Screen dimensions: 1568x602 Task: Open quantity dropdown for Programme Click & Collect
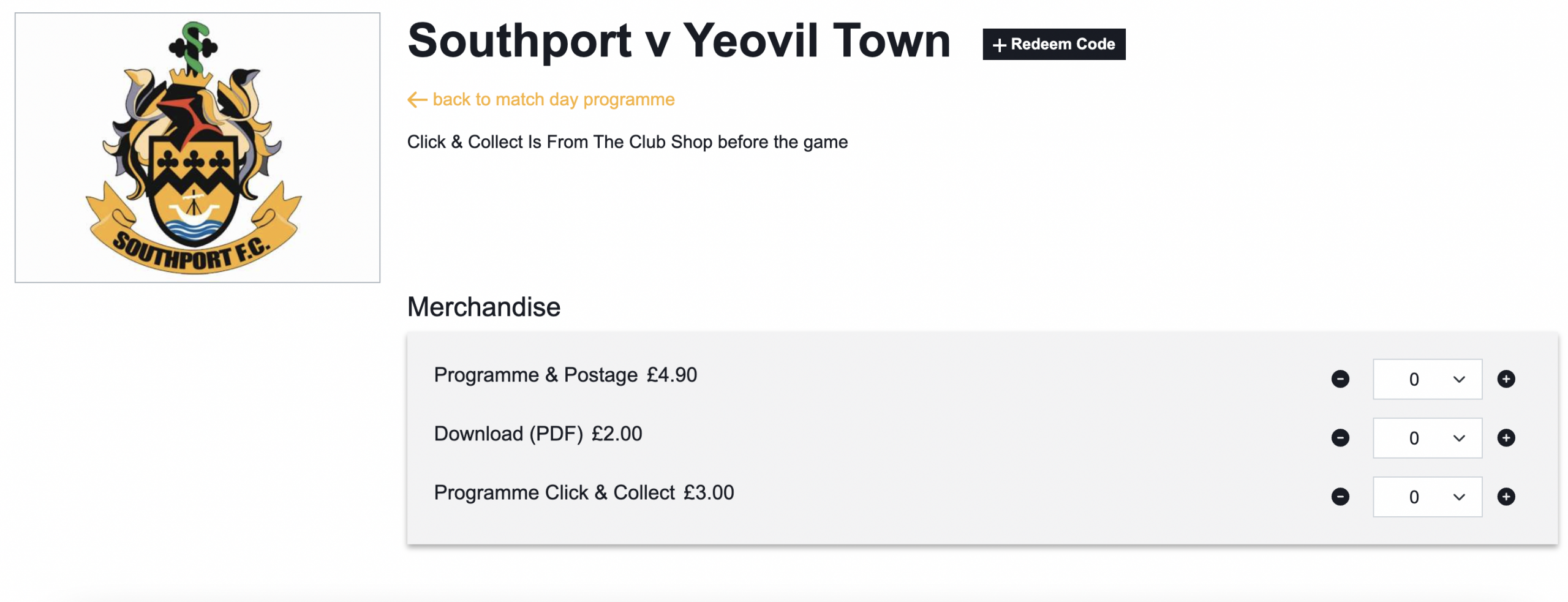point(1427,497)
